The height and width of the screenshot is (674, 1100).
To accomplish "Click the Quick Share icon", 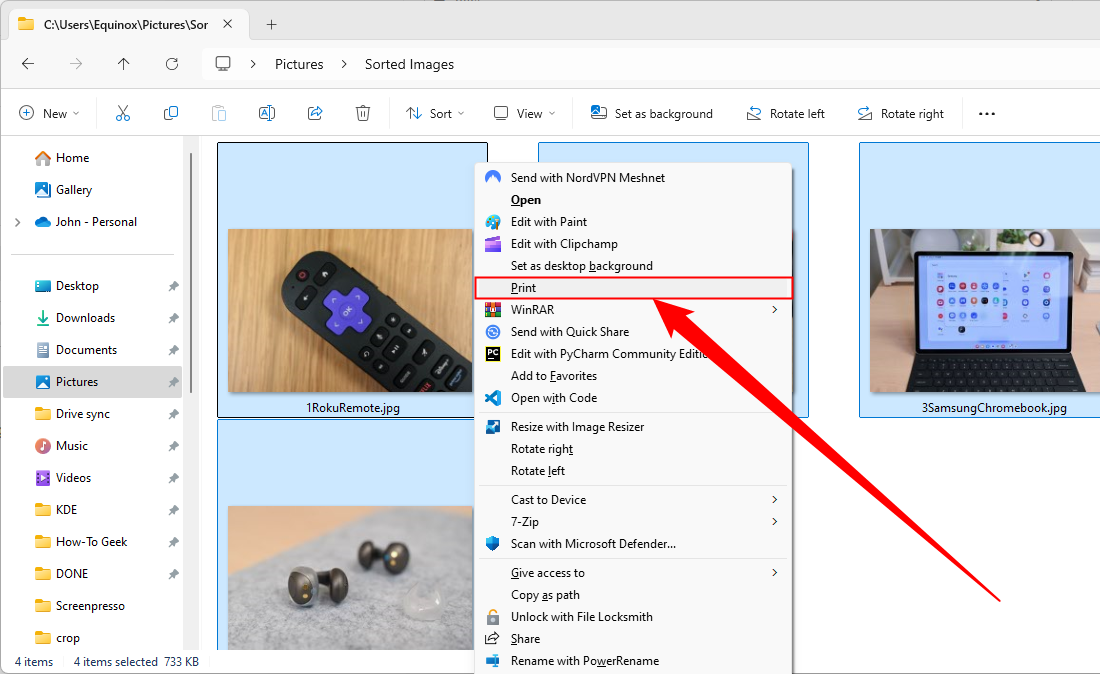I will pos(493,332).
